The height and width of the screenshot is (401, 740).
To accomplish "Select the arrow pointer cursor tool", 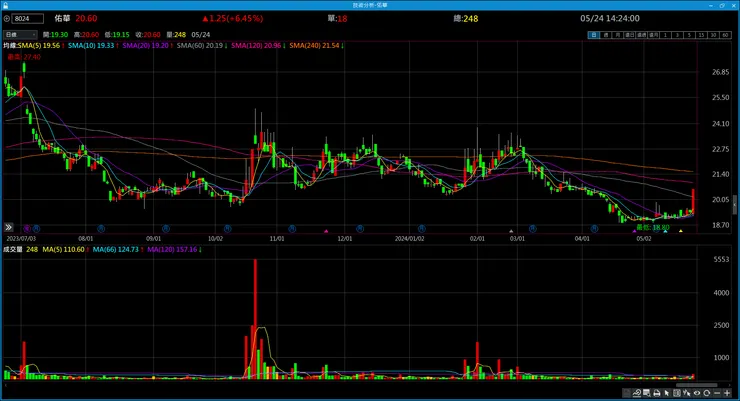I will coord(667,393).
